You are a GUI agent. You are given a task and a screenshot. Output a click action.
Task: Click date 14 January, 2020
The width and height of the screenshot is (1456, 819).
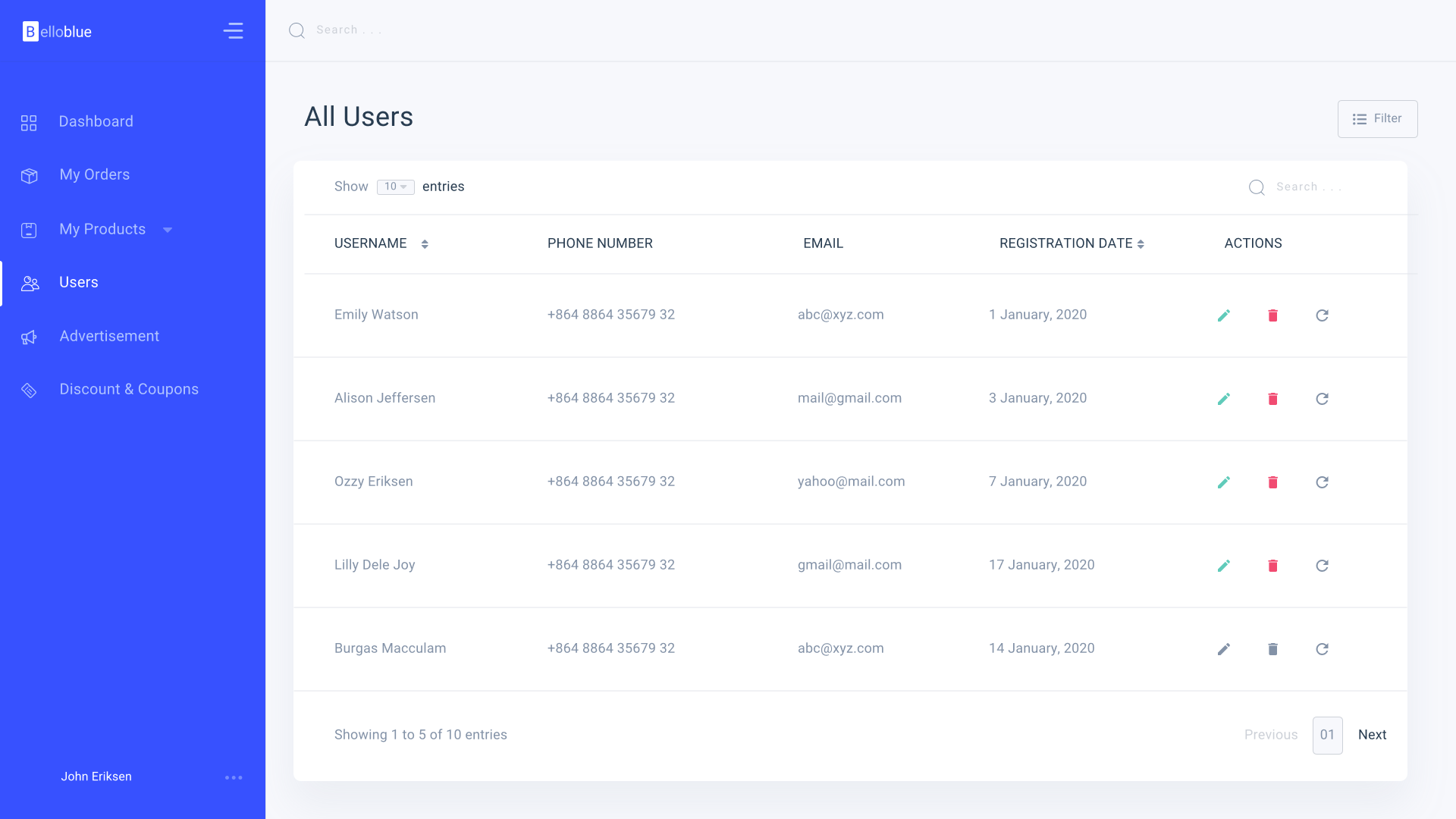1041,648
